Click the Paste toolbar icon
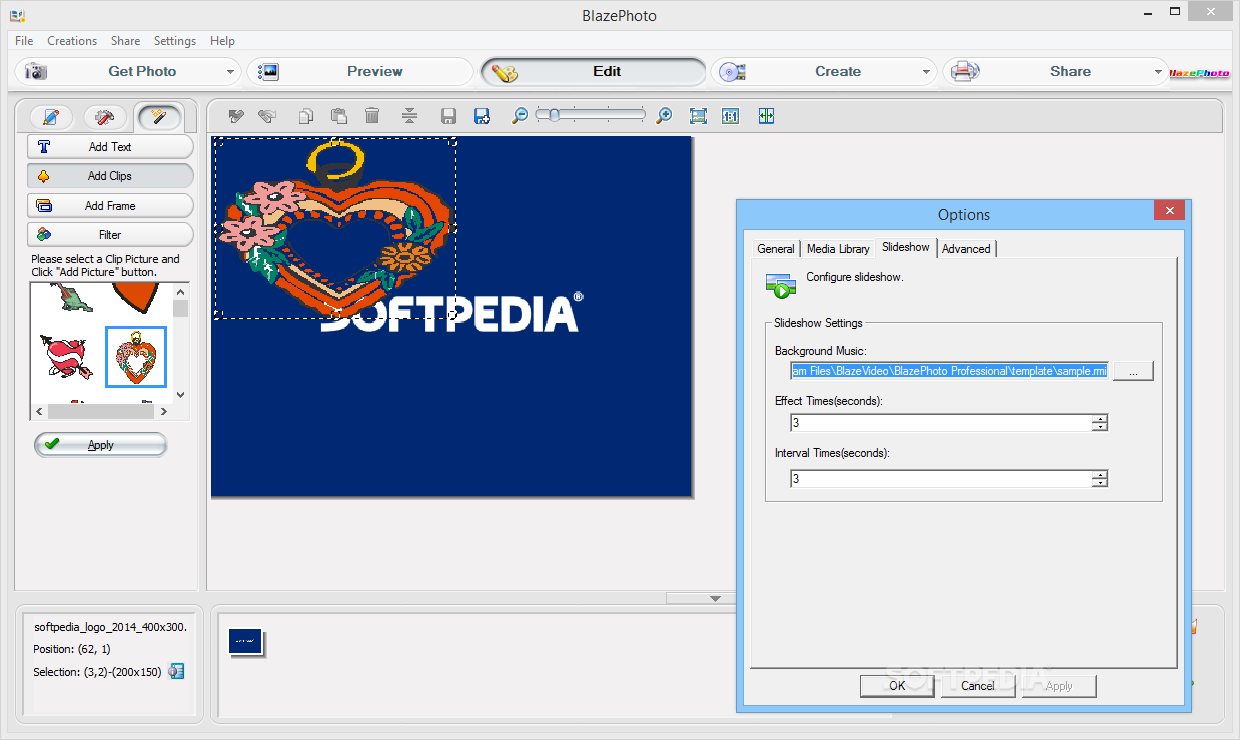1240x740 pixels. tap(338, 116)
